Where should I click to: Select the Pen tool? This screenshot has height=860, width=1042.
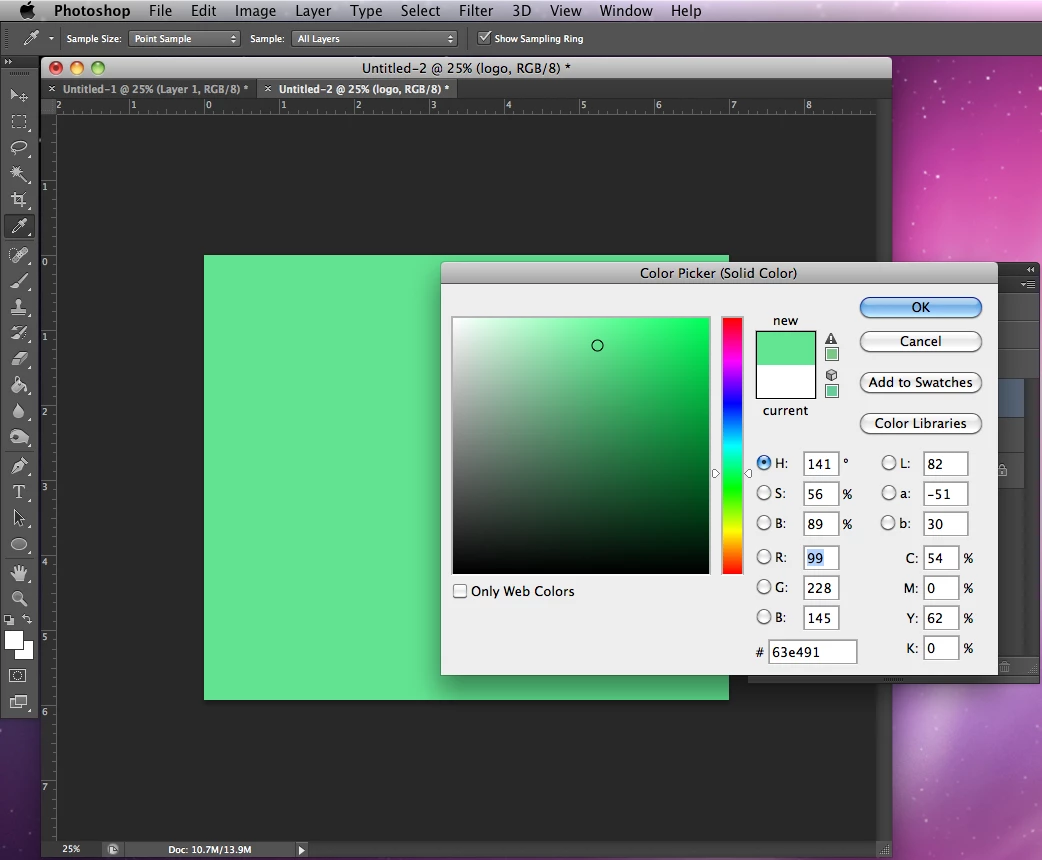click(x=19, y=465)
